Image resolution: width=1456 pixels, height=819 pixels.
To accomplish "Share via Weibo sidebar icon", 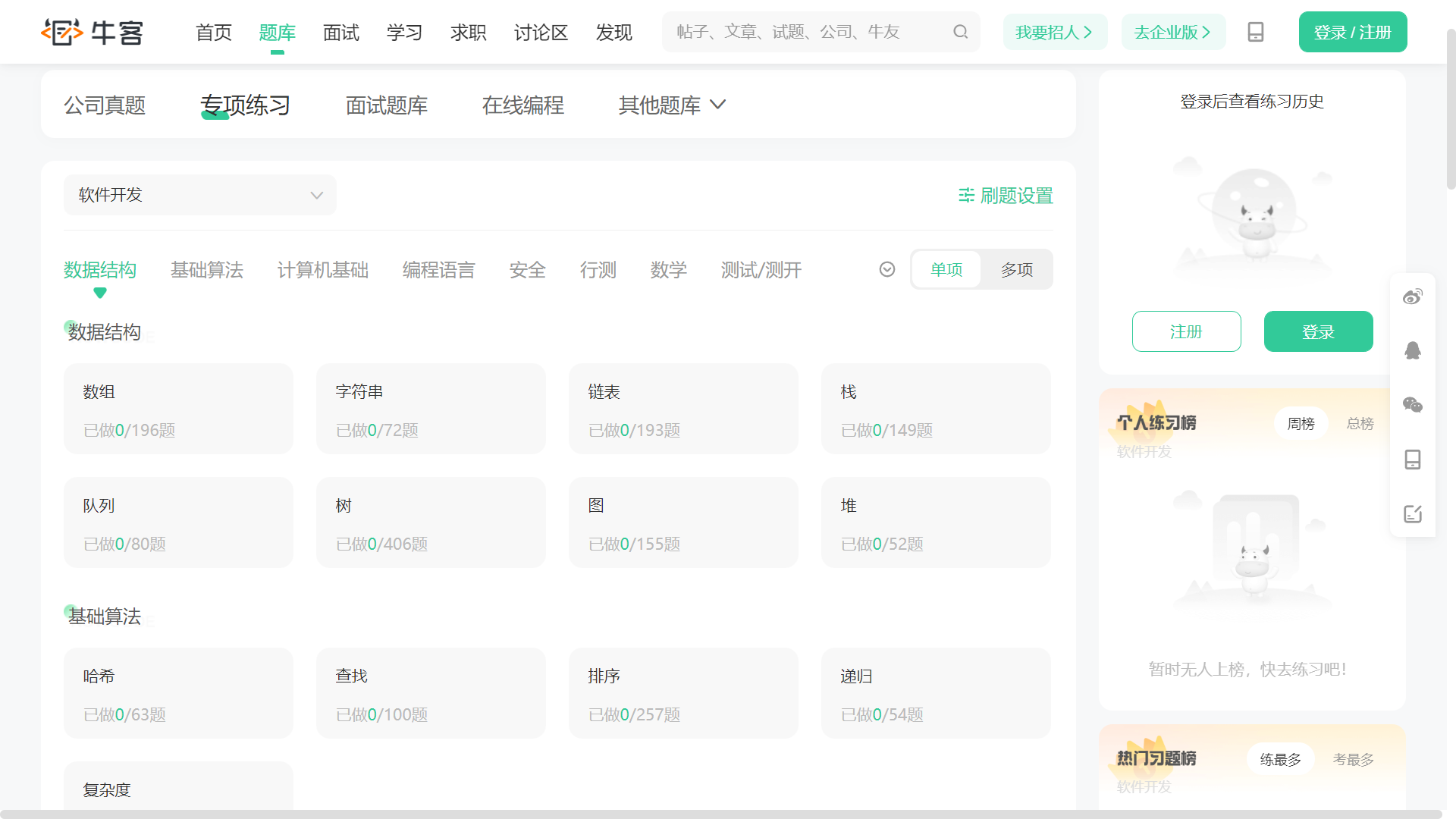I will tap(1412, 297).
